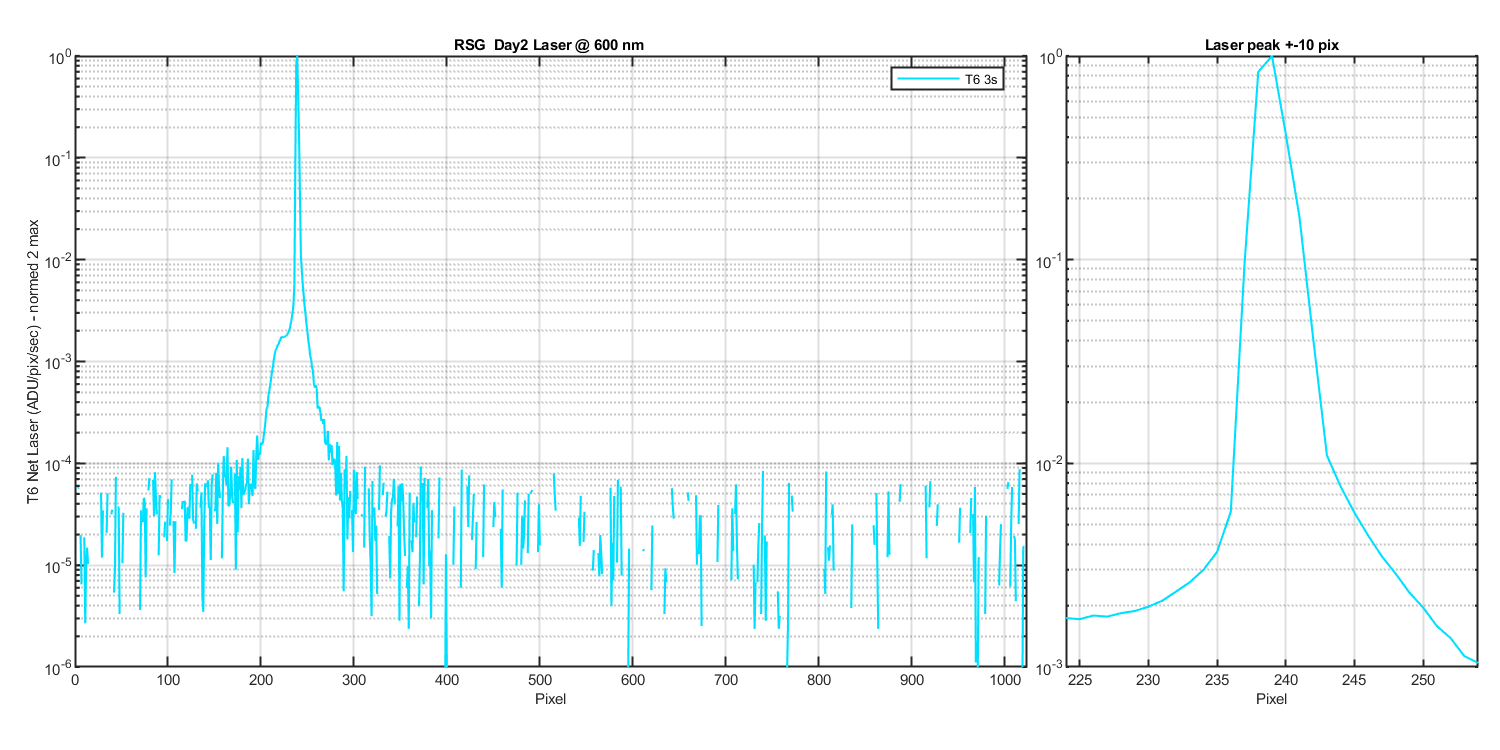Click x-axis tick '300' on the left plot
Image resolution: width=1500 pixels, height=750 pixels.
354,680
